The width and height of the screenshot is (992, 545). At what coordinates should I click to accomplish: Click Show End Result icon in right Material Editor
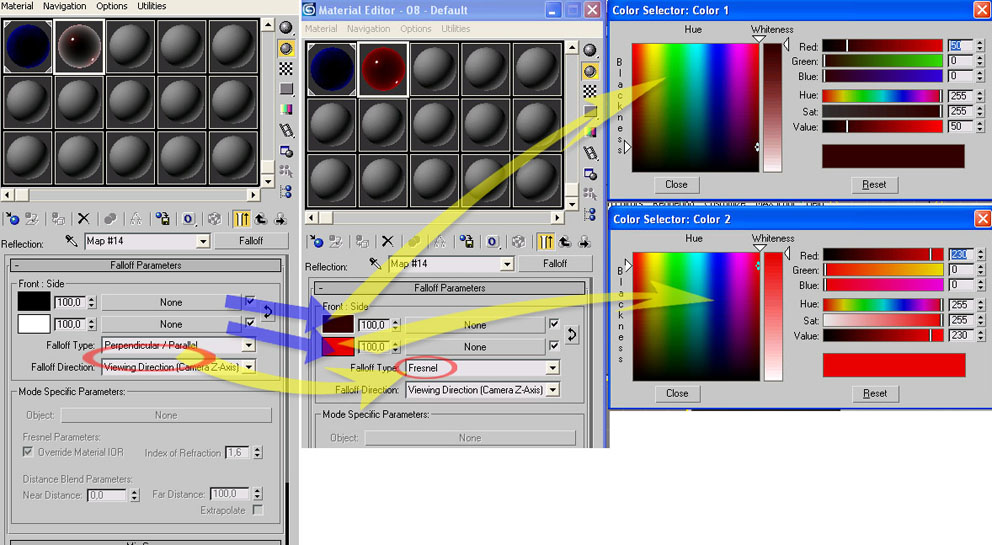coord(546,241)
